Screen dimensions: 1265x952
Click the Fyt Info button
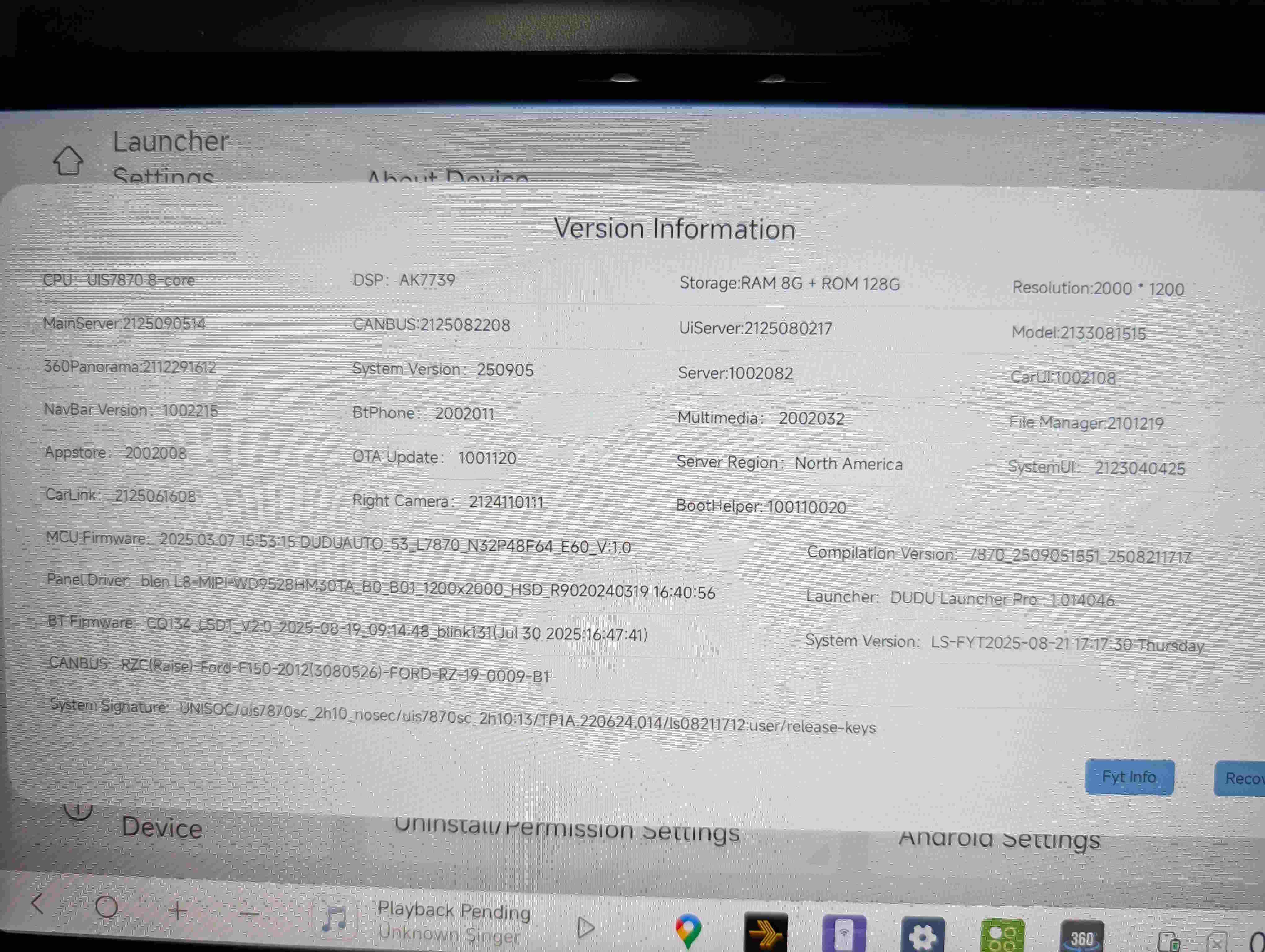coord(1129,777)
